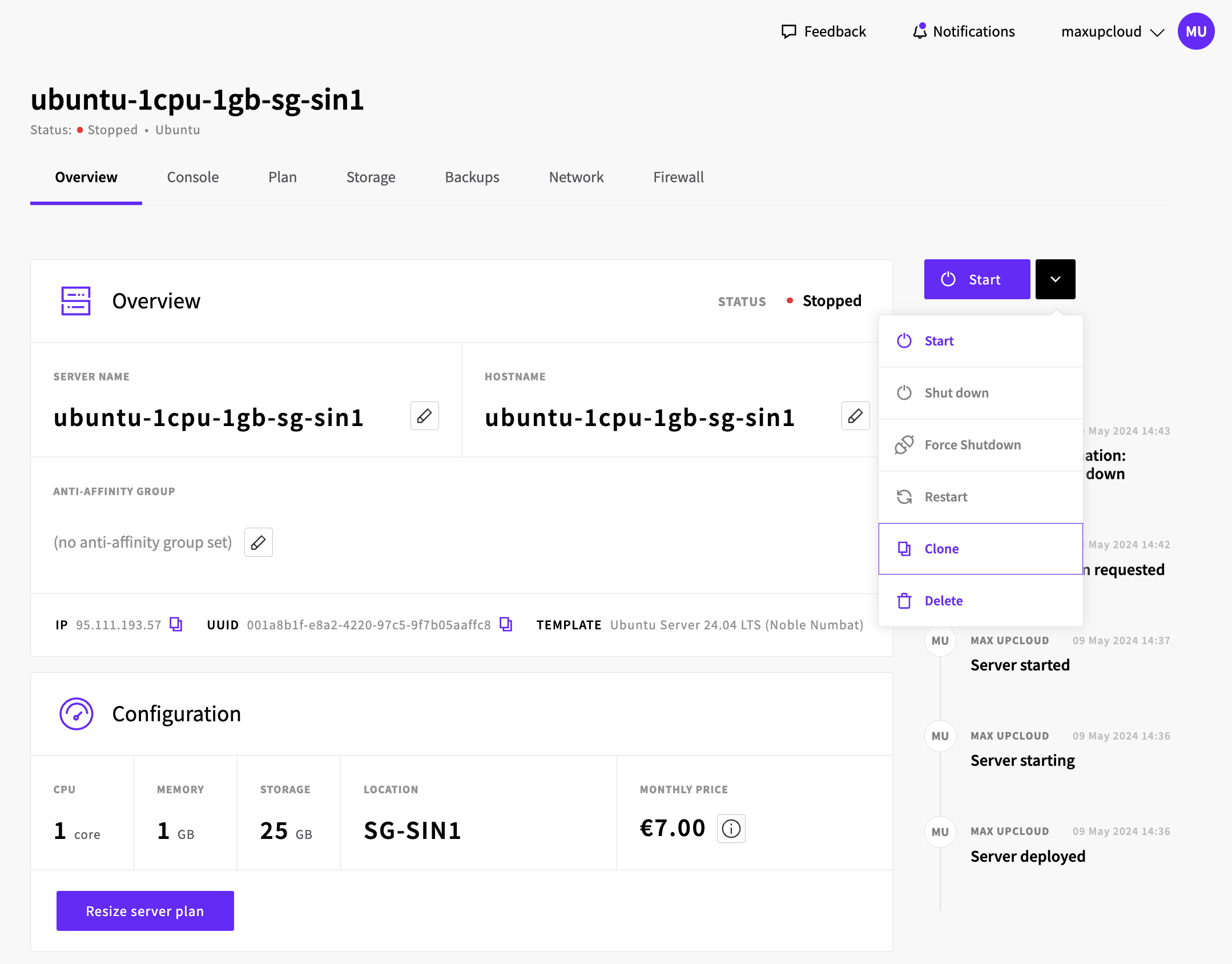
Task: Select Shut down in the menu
Action: (x=980, y=393)
